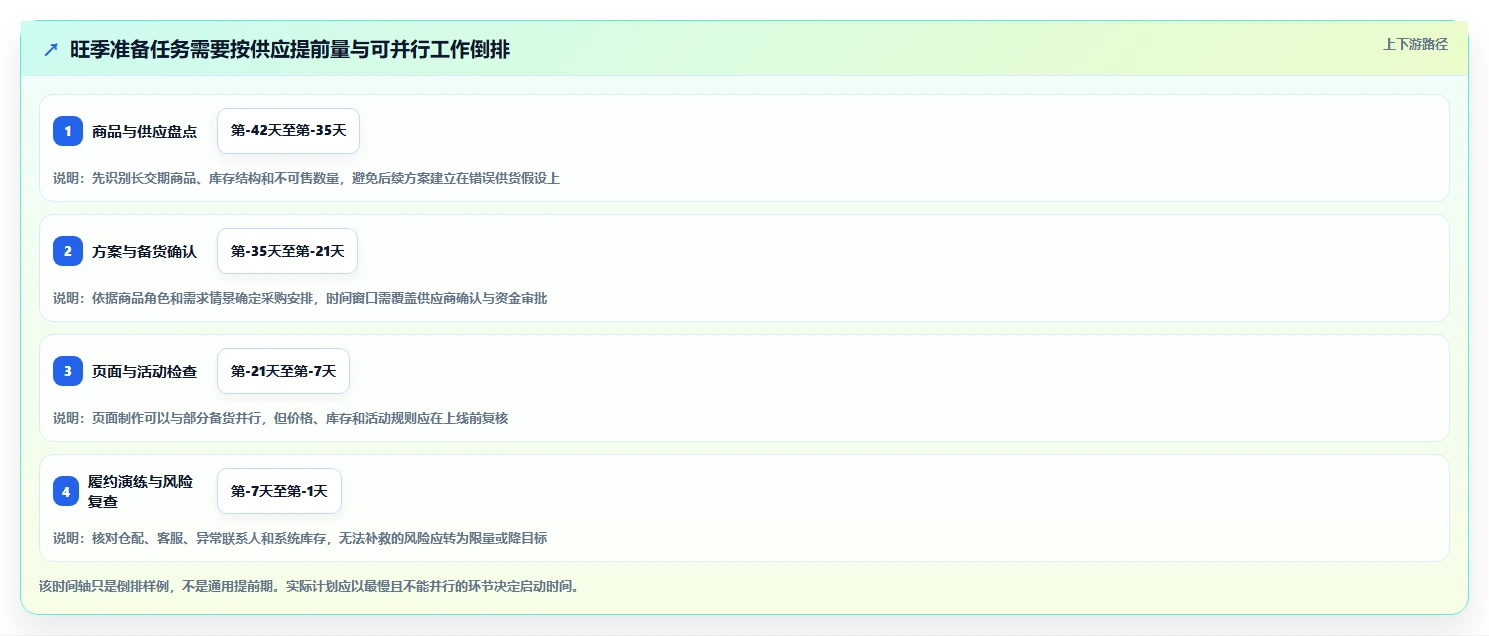Click the description starting 页面制作可以与部分备货并行
This screenshot has height=636, width=1489.
[x=280, y=418]
